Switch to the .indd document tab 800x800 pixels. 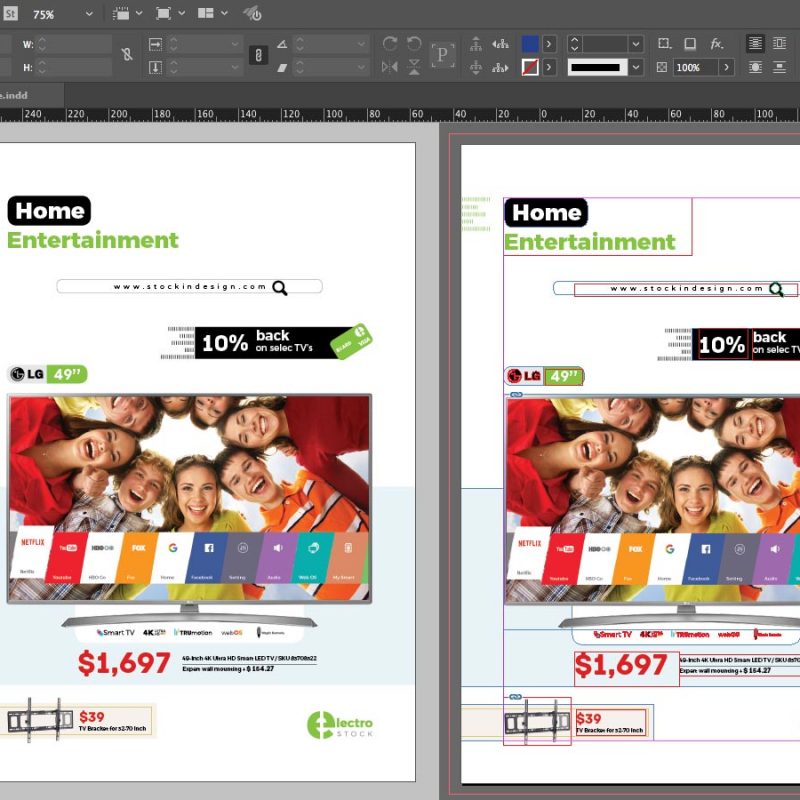[32, 95]
